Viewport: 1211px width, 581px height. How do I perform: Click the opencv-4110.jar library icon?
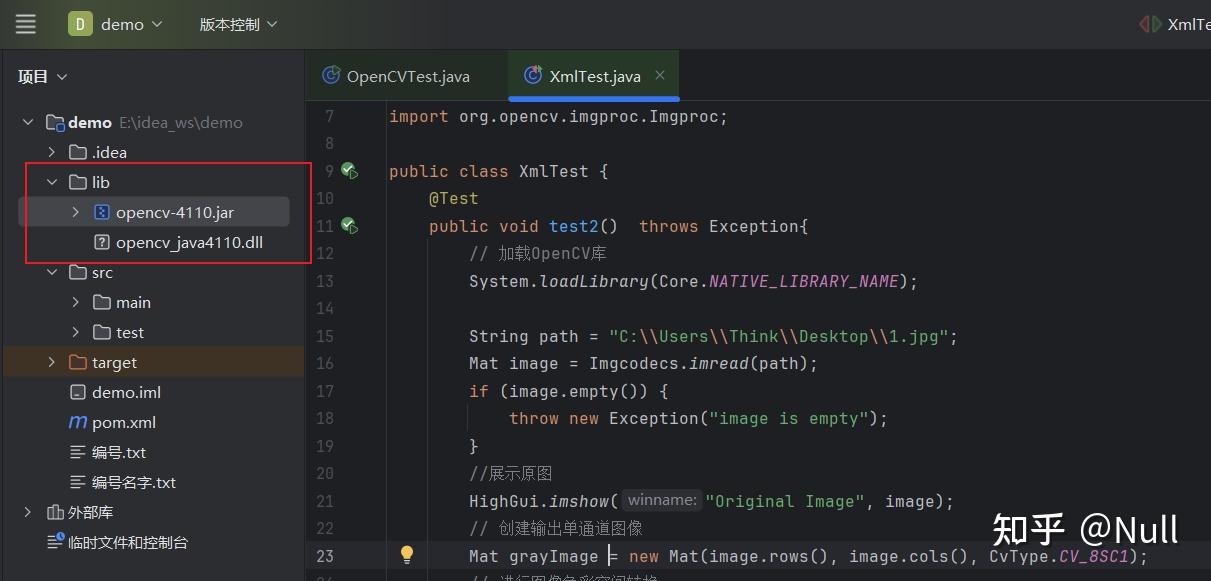pos(103,212)
